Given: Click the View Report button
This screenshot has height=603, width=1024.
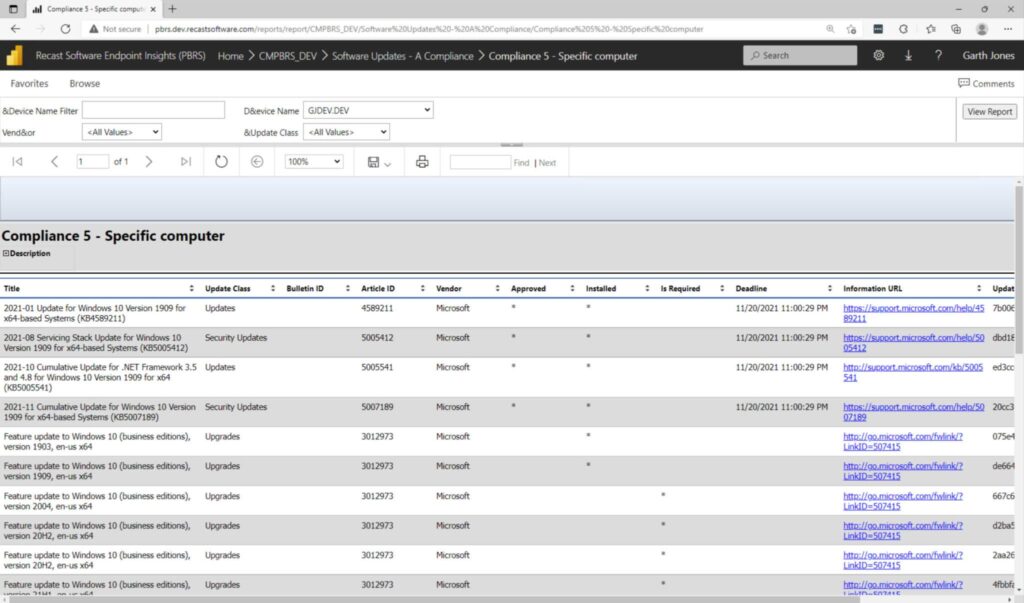Looking at the screenshot, I should [x=988, y=112].
